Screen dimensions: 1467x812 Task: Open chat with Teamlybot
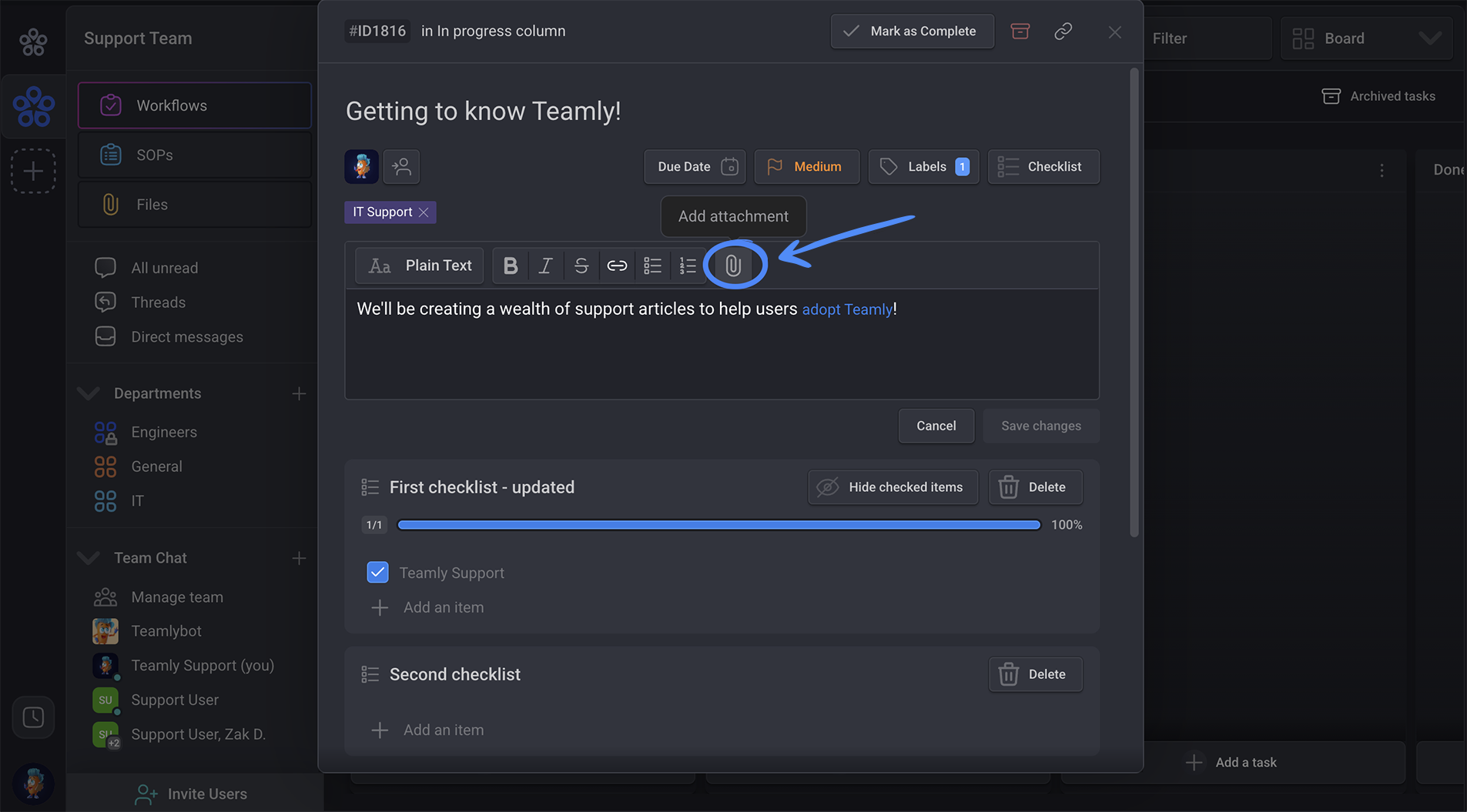(166, 631)
